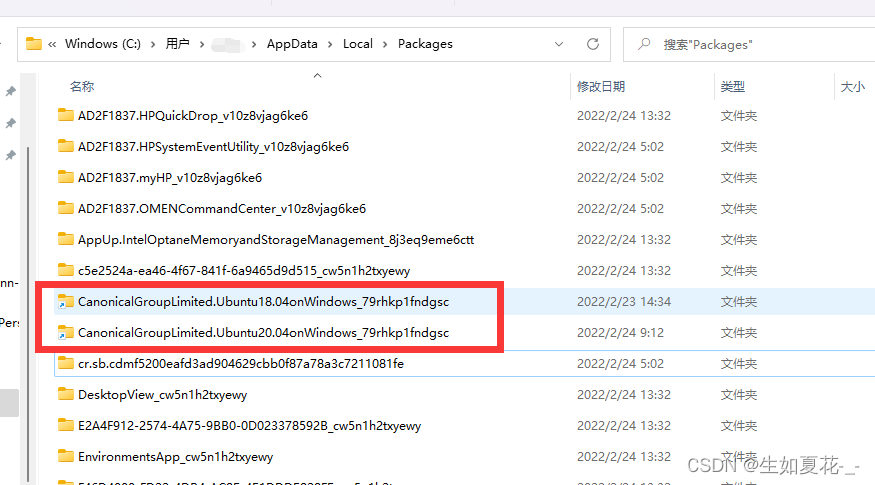Select folder icon of AD2F1837.OMENCommandCenter

pyautogui.click(x=66, y=208)
